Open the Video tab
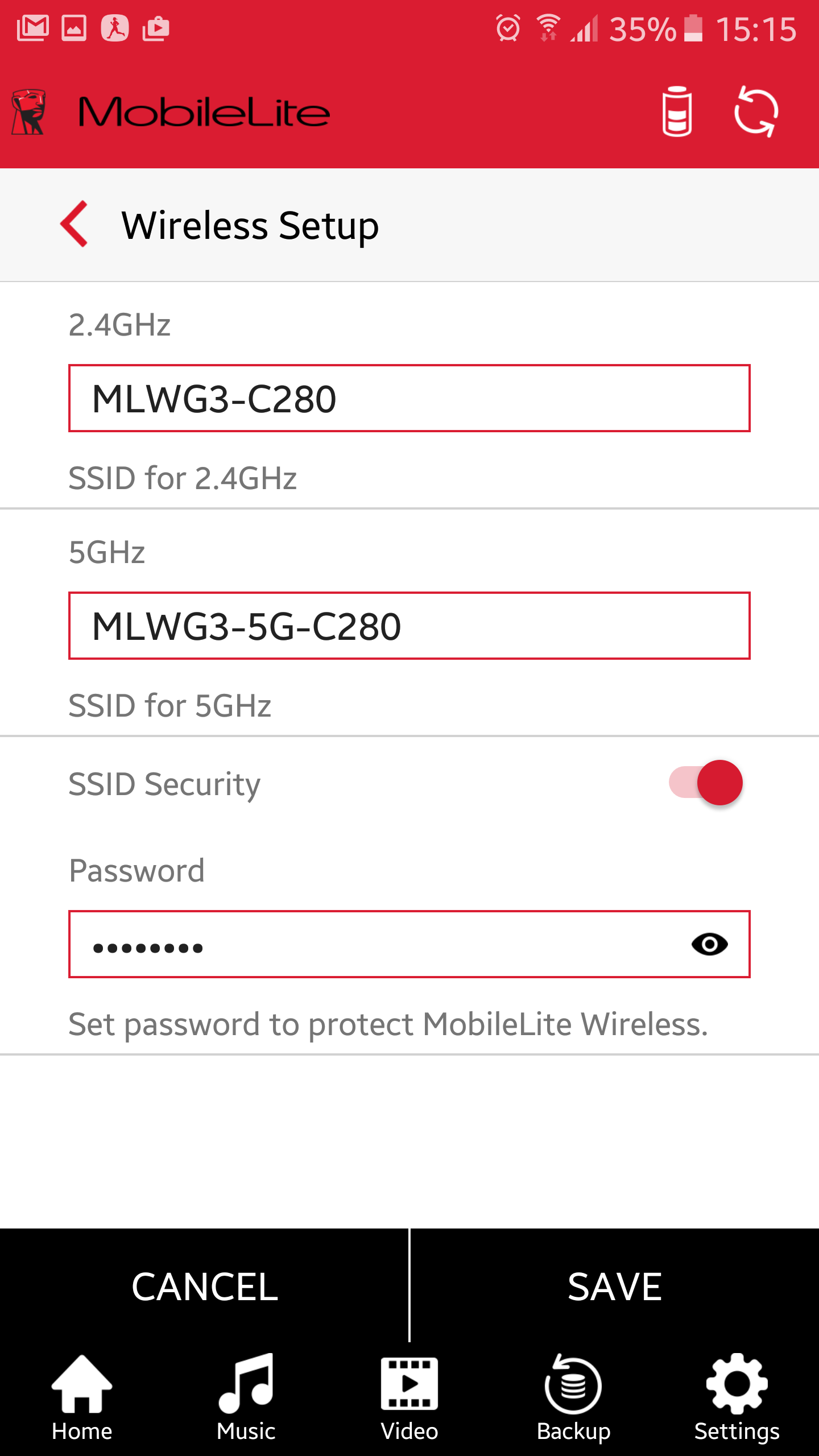Screen dimensions: 819x1456 pyautogui.click(x=409, y=1399)
